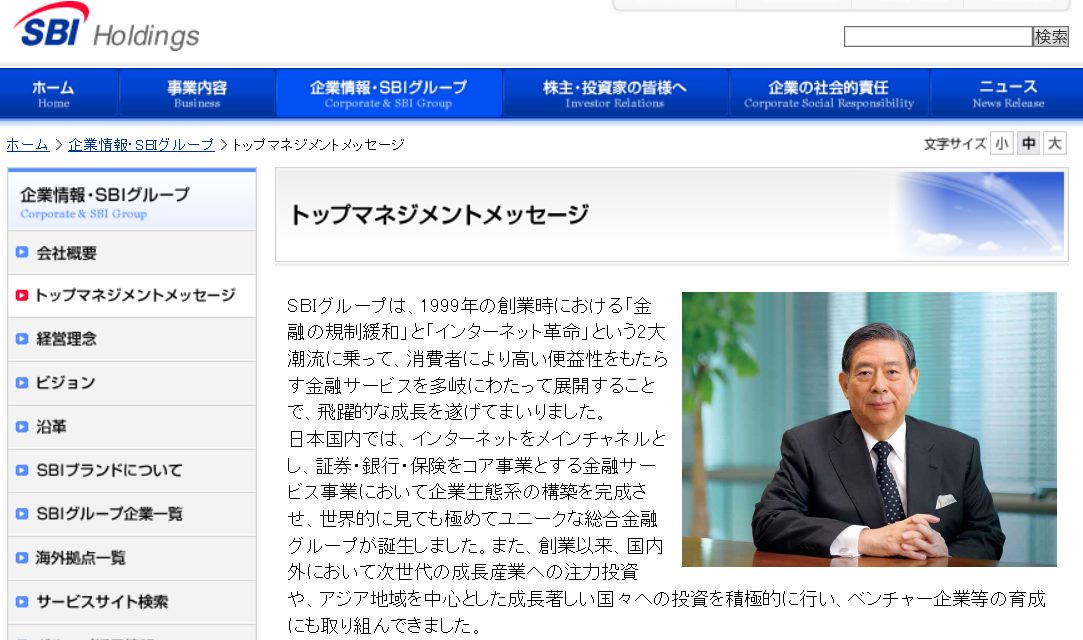This screenshot has width=1083, height=640.
Task: Open 経営理念 in the sidebar
Action: (131, 339)
